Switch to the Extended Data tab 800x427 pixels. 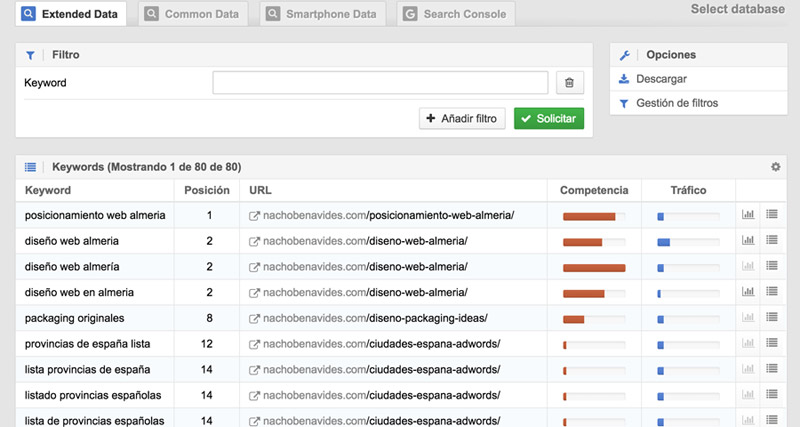(x=70, y=14)
